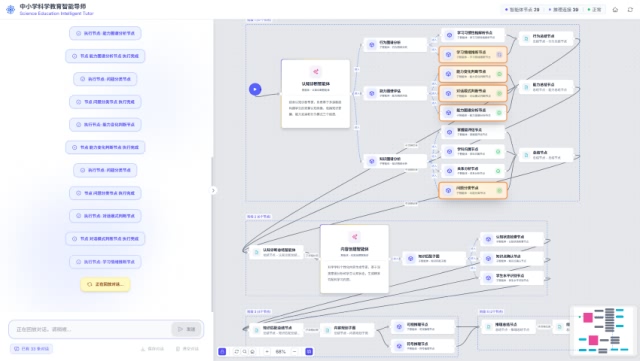Screen dimensions: 640x361
Task: Click the home view icon in the canvas bottom toolbar
Action: click(253, 351)
